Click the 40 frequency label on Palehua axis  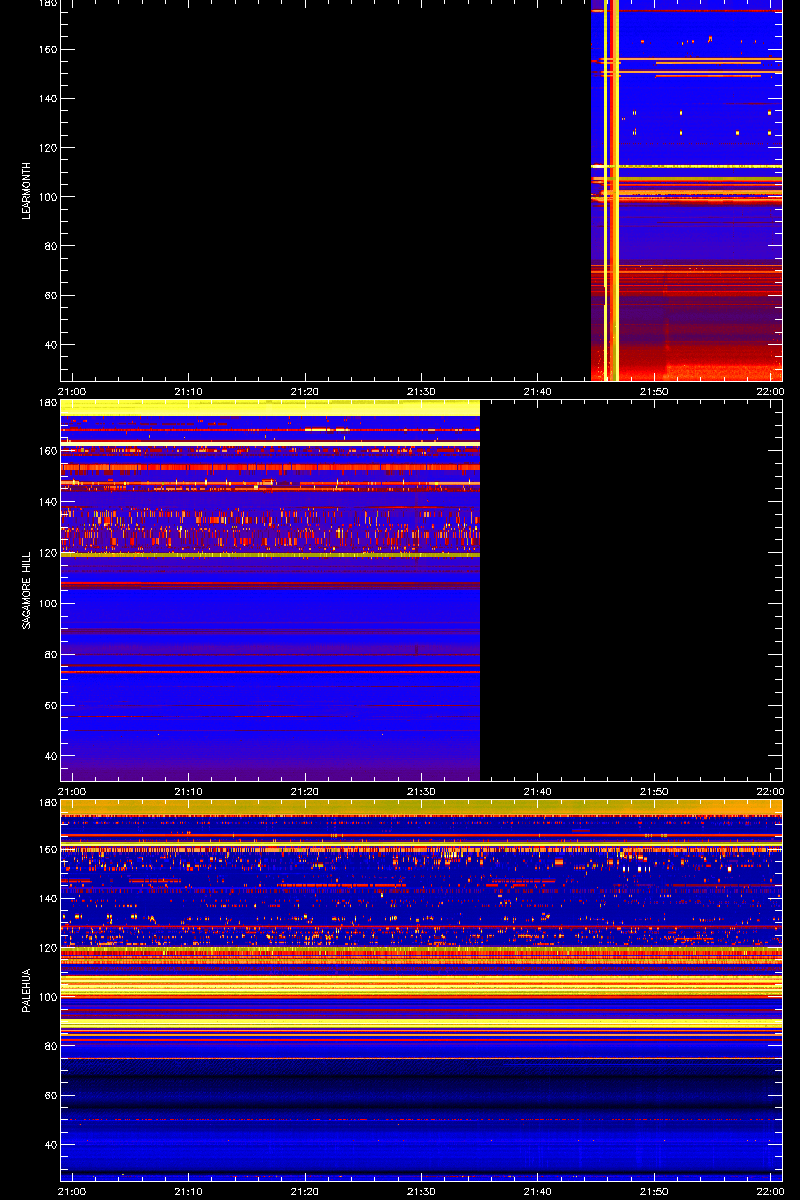[49, 1144]
